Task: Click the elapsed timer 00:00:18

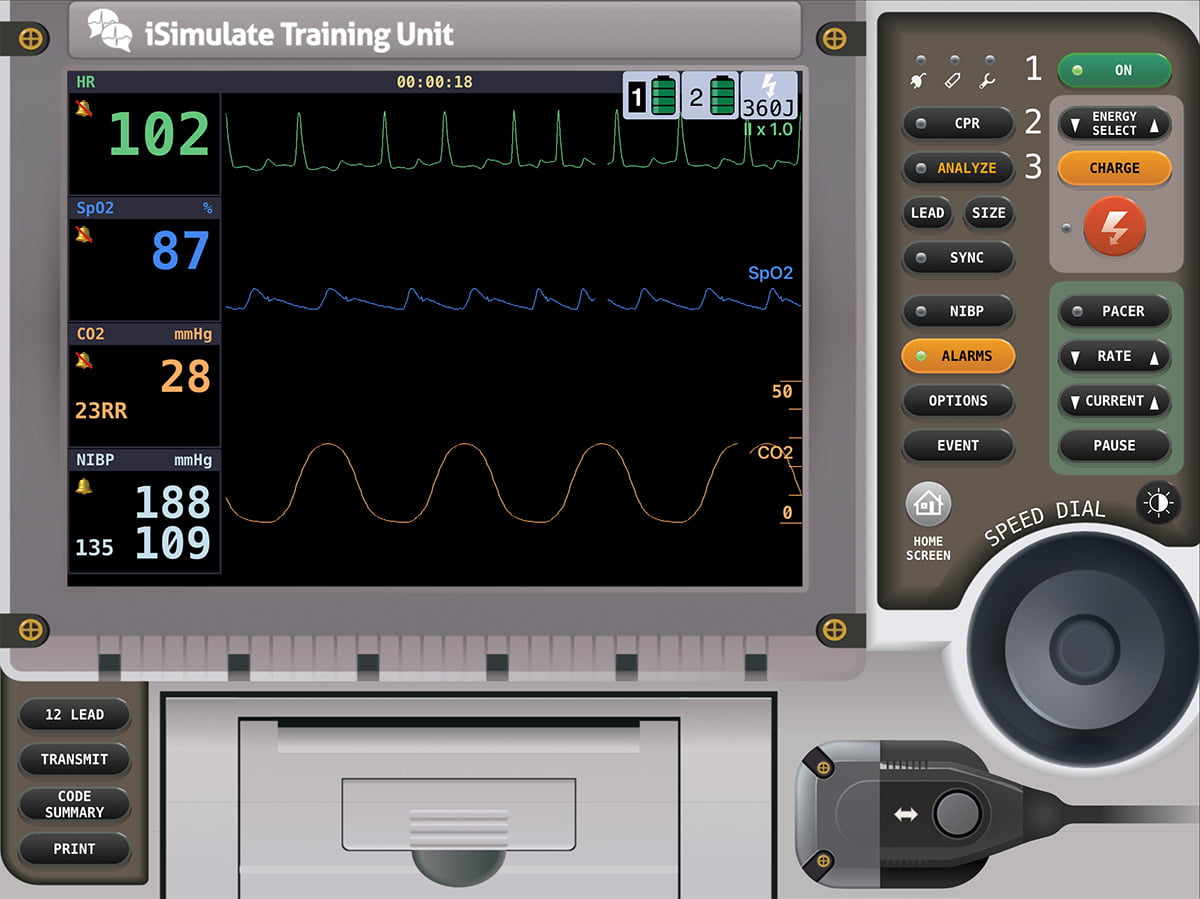Action: pyautogui.click(x=435, y=82)
